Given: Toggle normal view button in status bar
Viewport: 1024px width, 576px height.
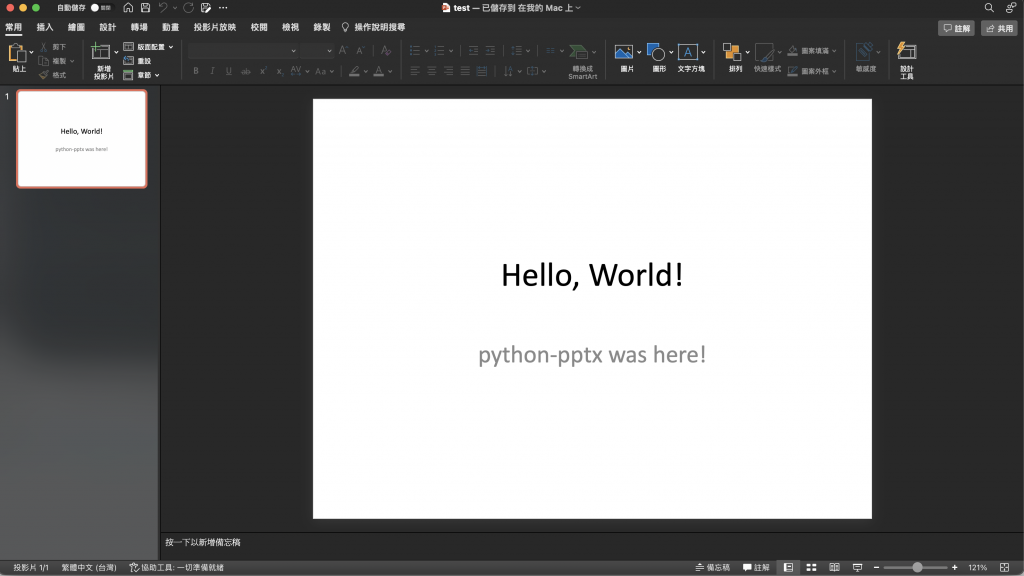Looking at the screenshot, I should click(x=788, y=567).
